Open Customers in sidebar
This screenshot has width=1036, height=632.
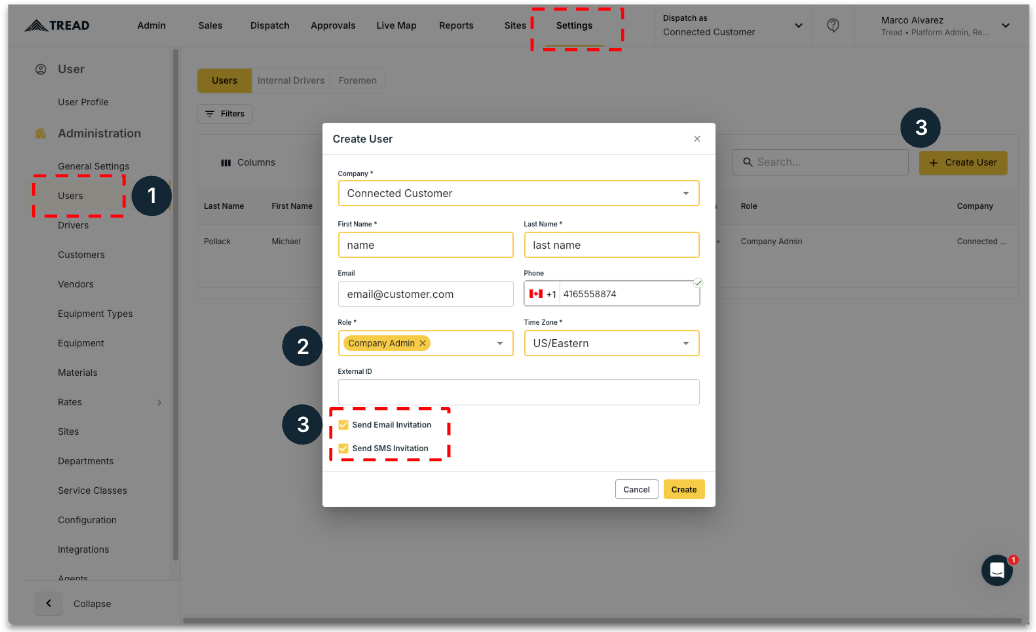pyautogui.click(x=81, y=255)
